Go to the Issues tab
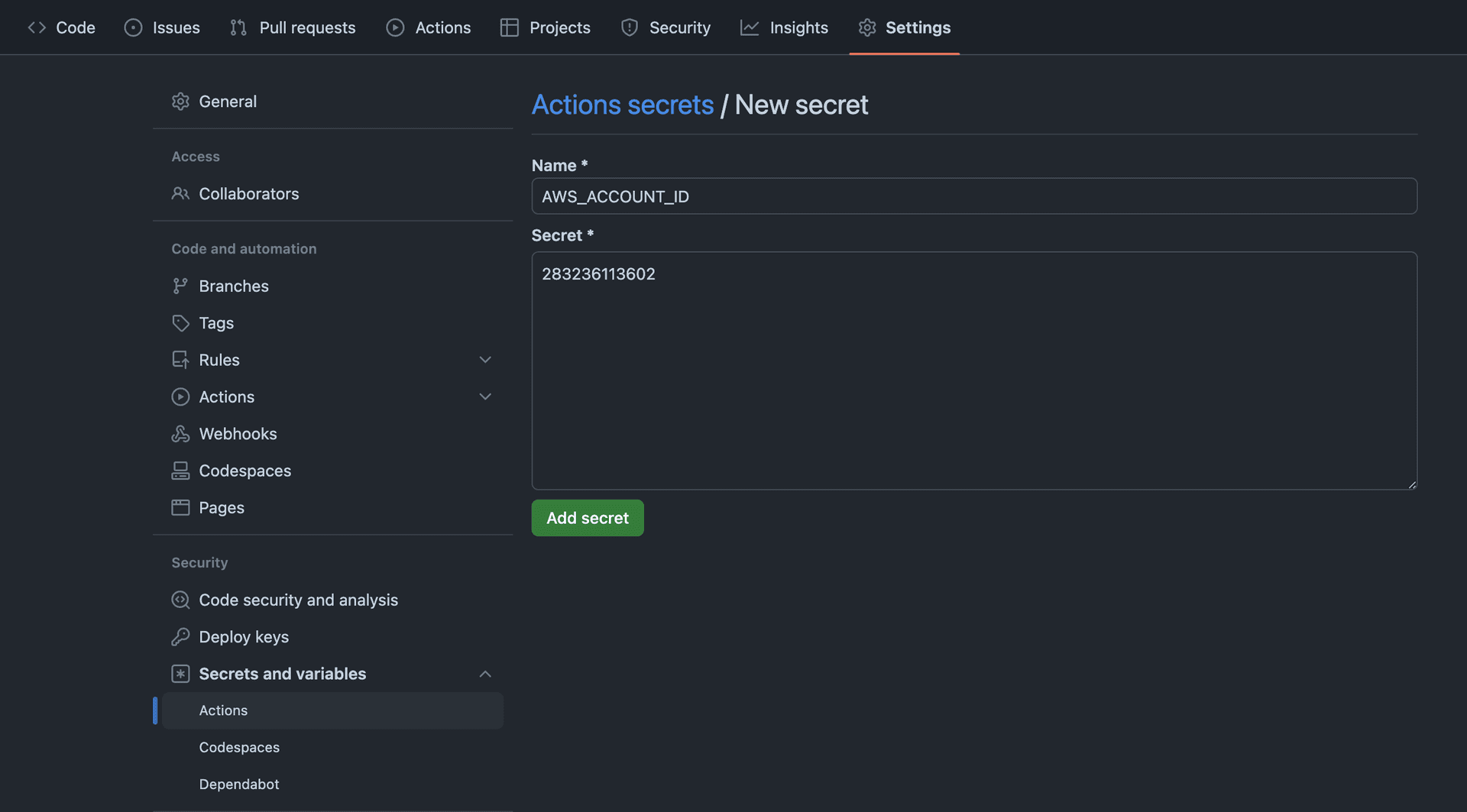This screenshot has width=1467, height=812. coord(162,27)
